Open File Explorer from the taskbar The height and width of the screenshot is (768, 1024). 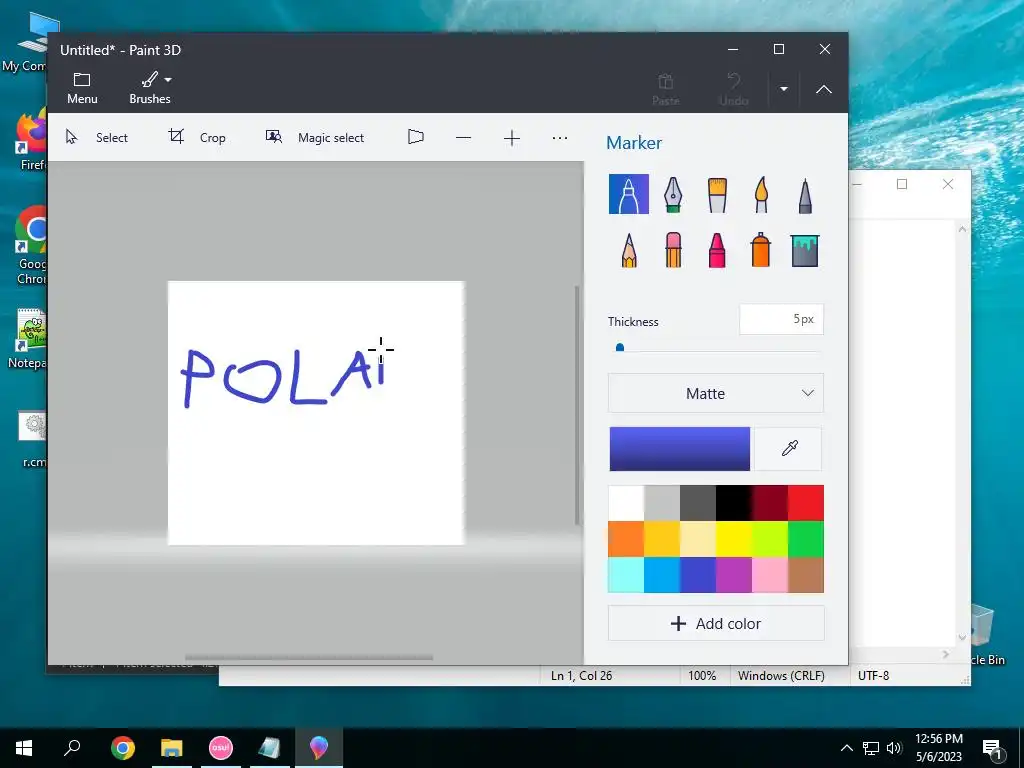[x=172, y=748]
